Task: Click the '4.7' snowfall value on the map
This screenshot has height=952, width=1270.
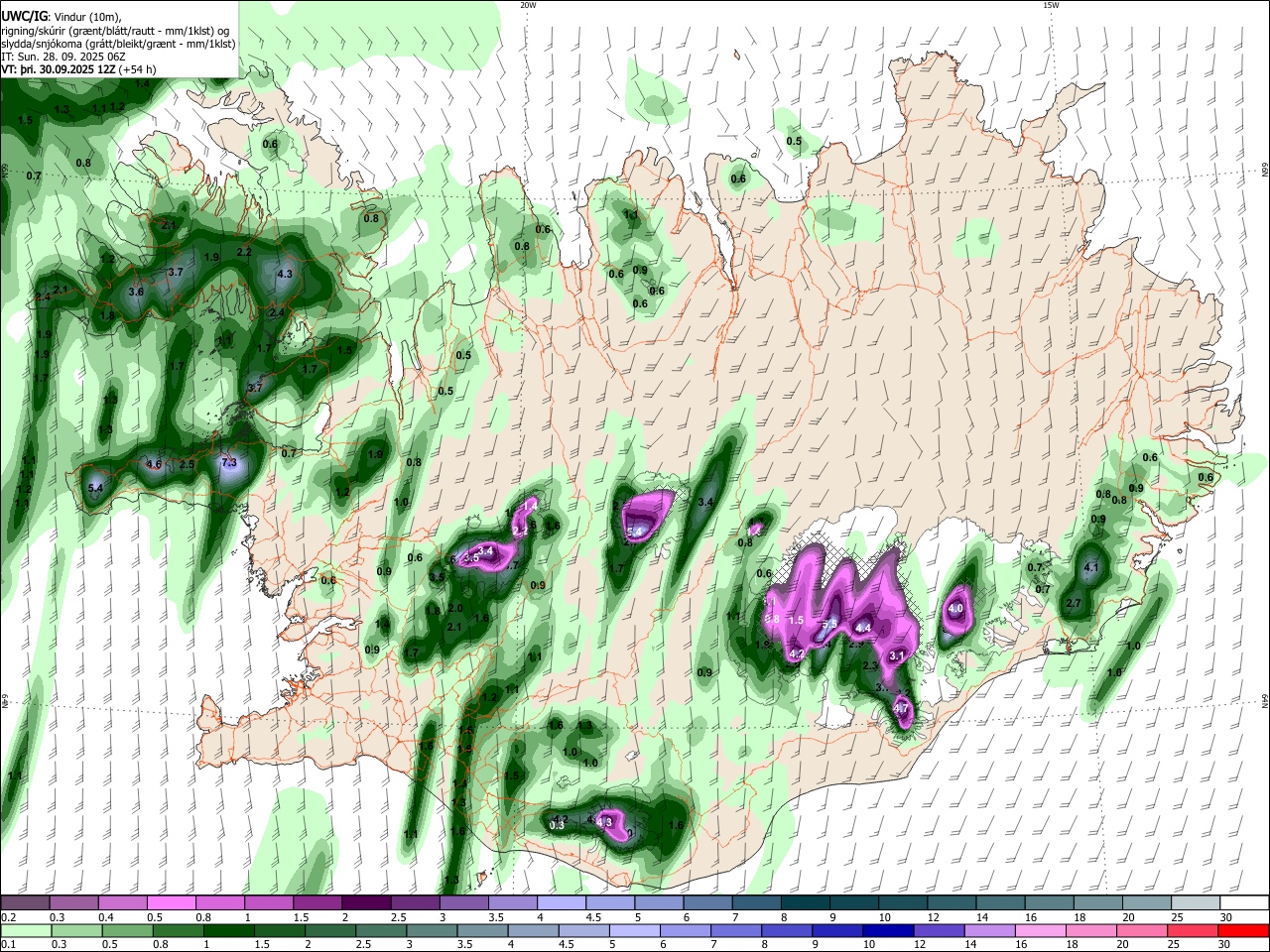Action: [901, 709]
